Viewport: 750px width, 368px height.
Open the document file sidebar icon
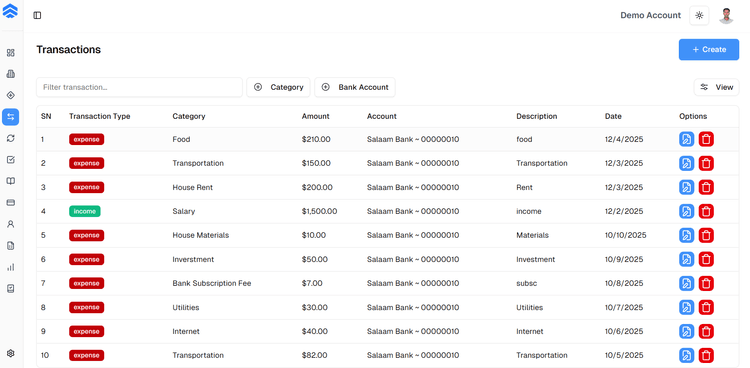(11, 245)
